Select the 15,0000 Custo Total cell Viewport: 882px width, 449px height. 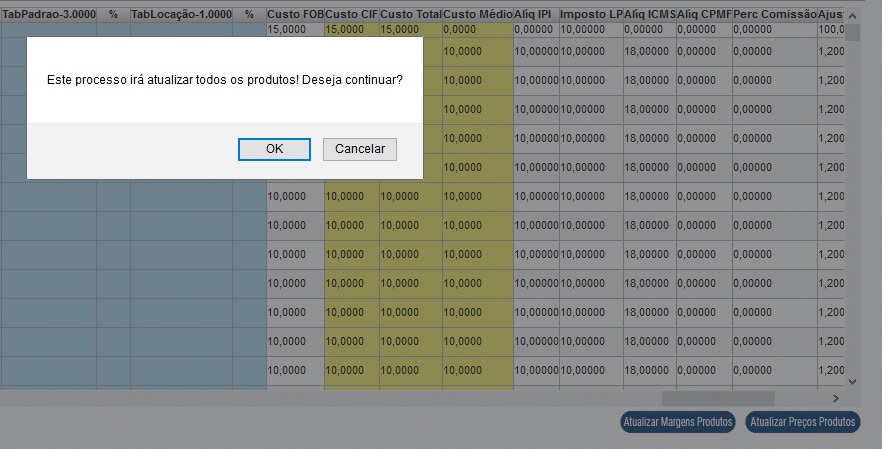point(411,30)
